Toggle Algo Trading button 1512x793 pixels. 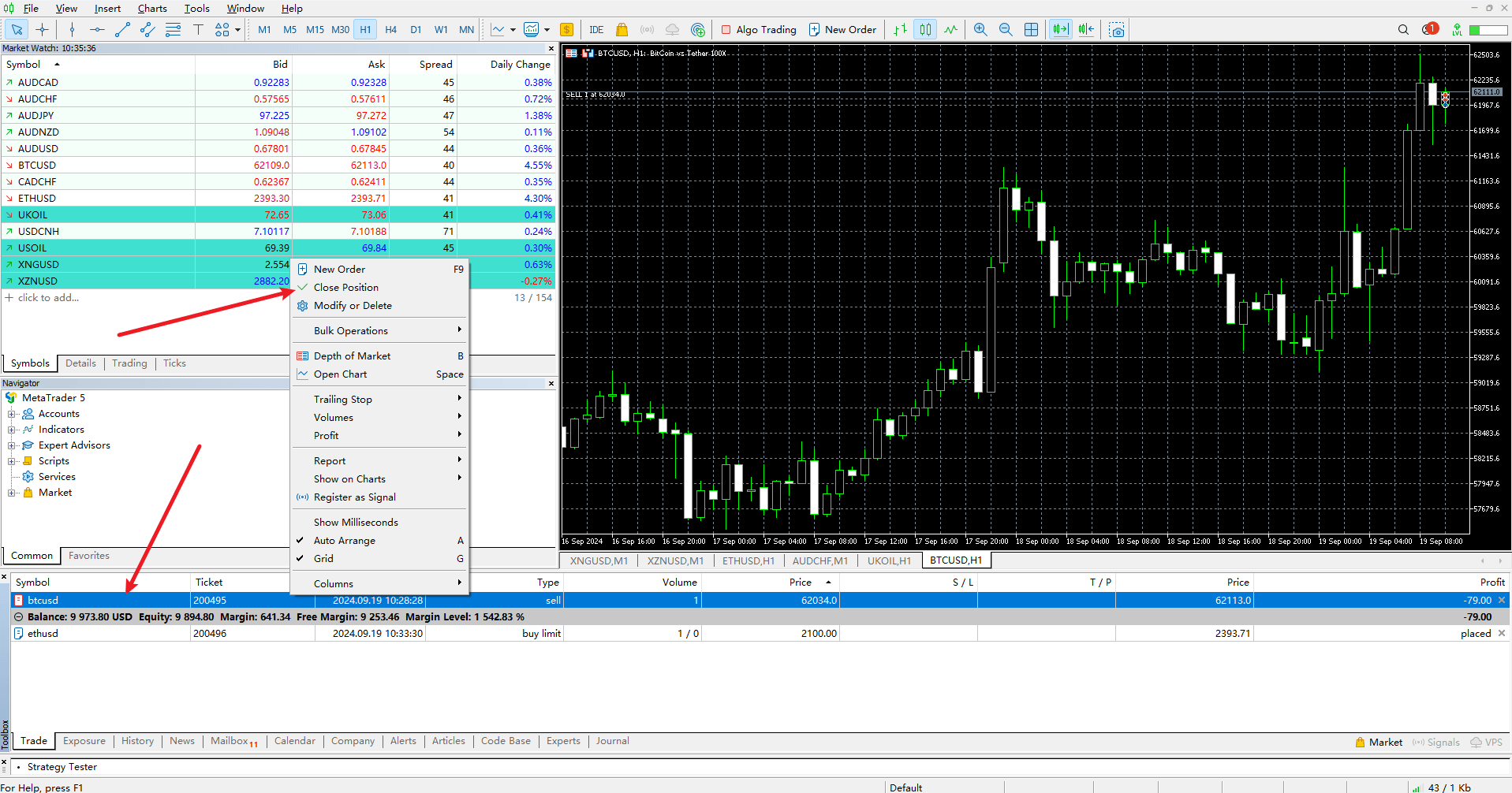pos(759,30)
